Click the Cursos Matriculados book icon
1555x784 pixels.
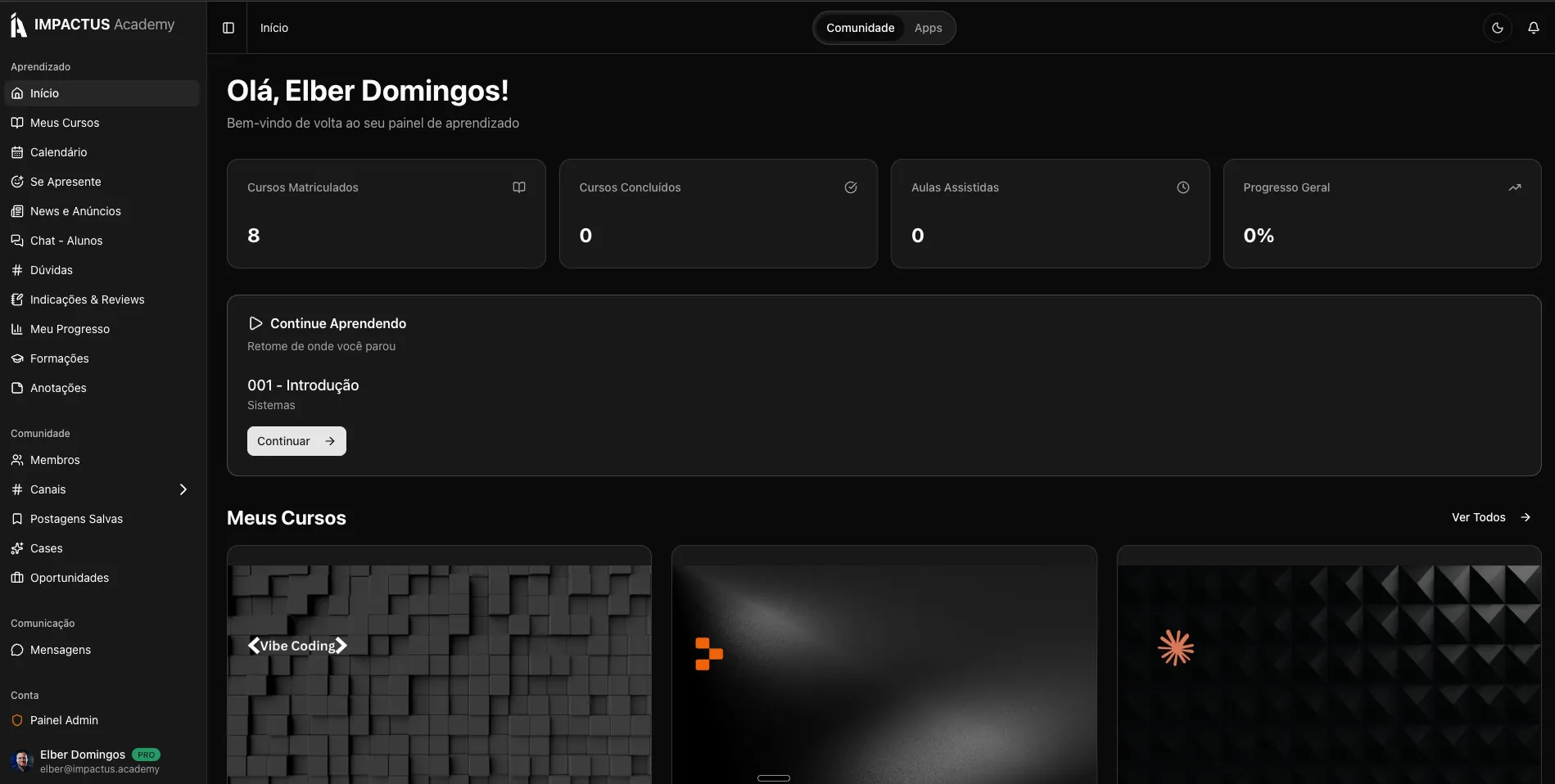tap(519, 187)
